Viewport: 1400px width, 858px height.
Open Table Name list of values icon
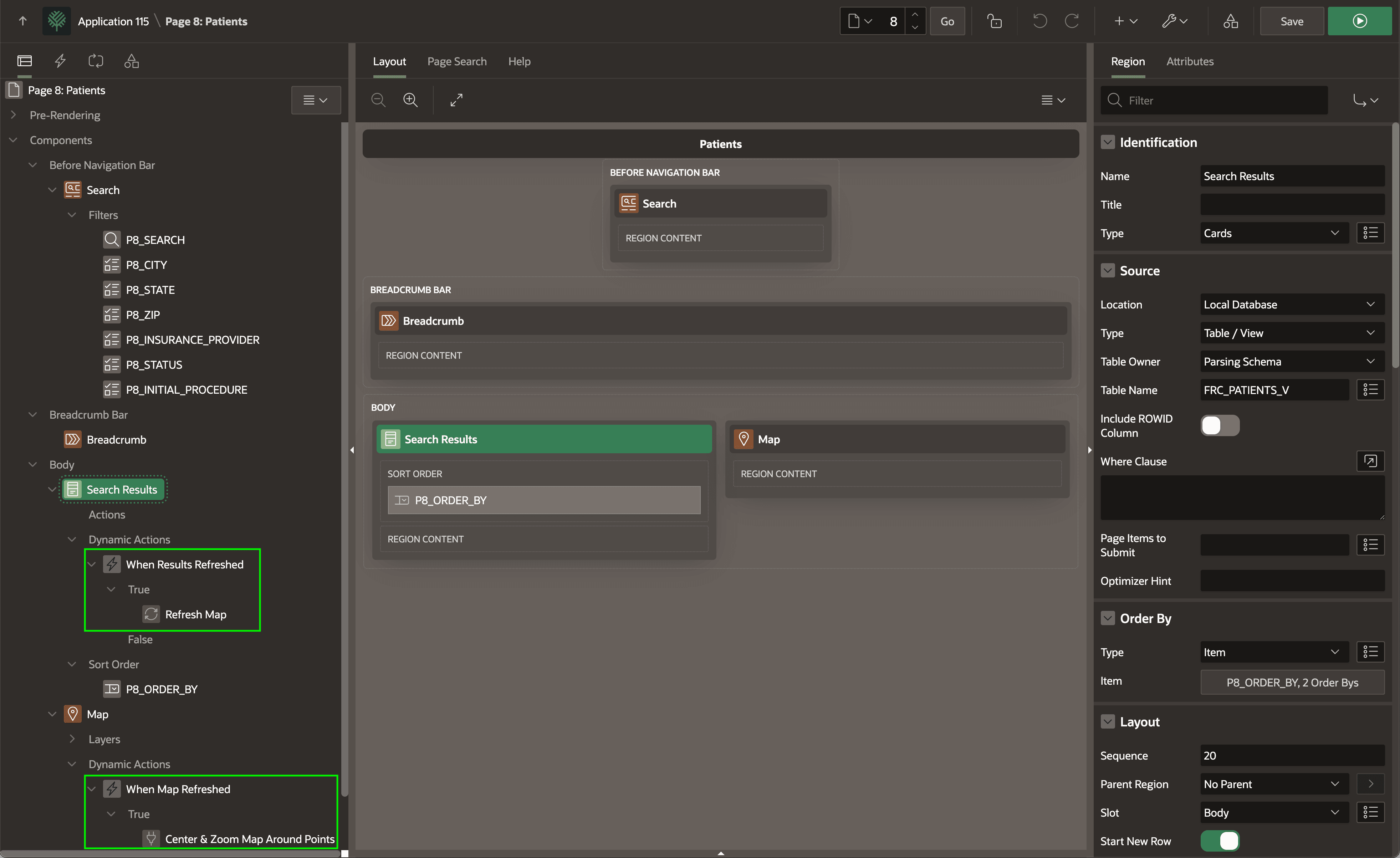coord(1370,390)
